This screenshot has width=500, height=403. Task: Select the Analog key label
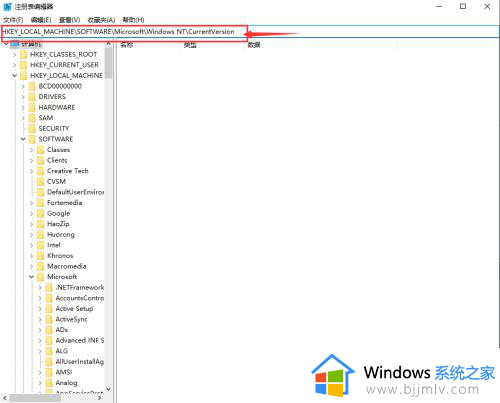tap(66, 383)
